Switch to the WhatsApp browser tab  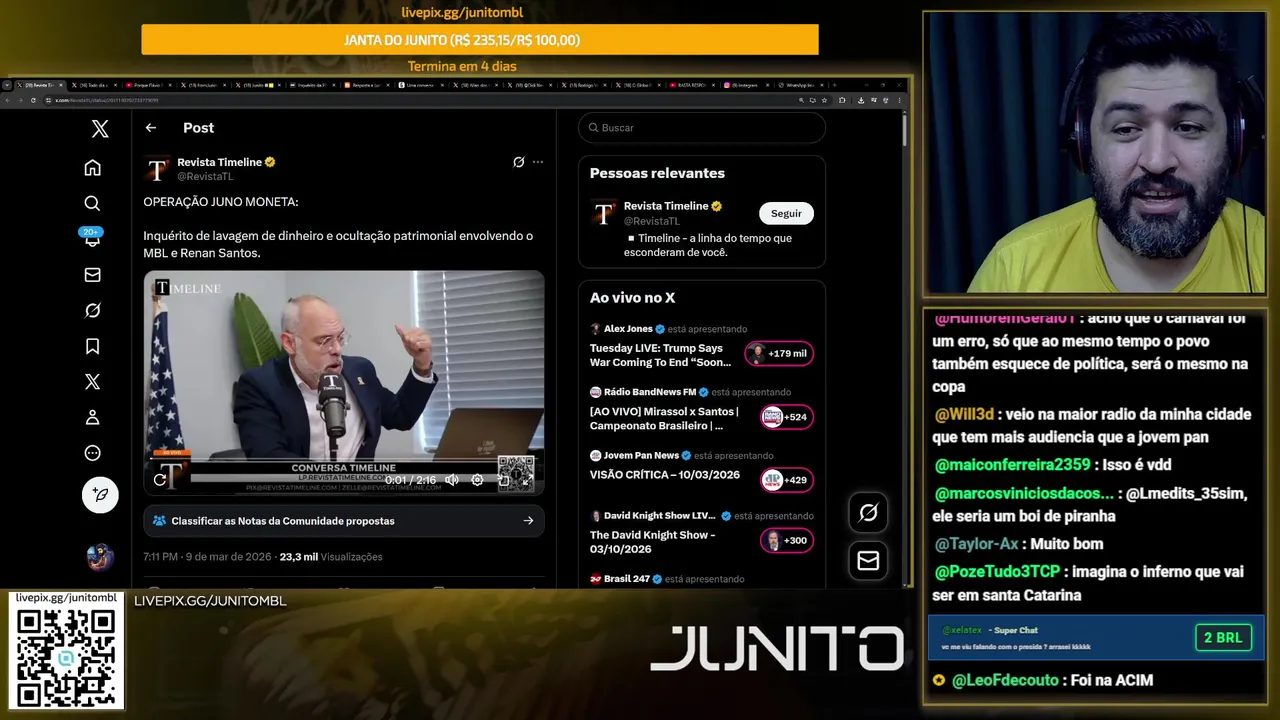800,85
